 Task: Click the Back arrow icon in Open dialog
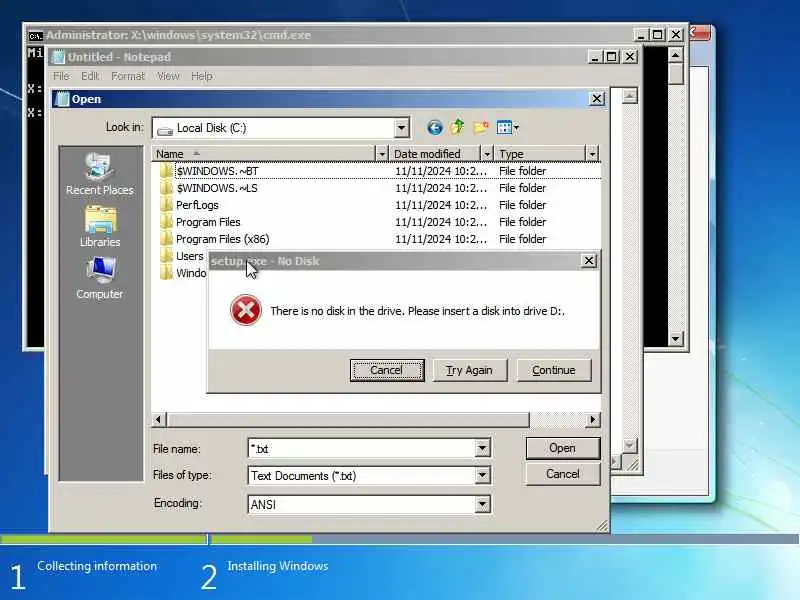(434, 128)
